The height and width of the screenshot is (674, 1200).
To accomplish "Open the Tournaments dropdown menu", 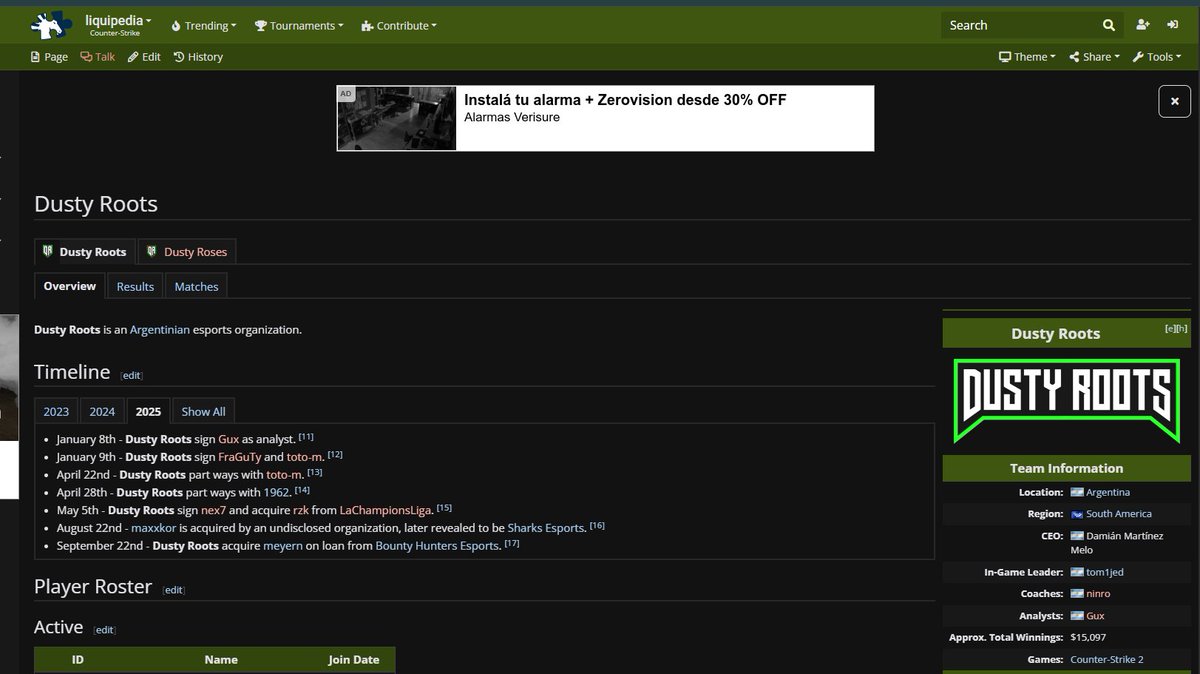I will coord(299,26).
